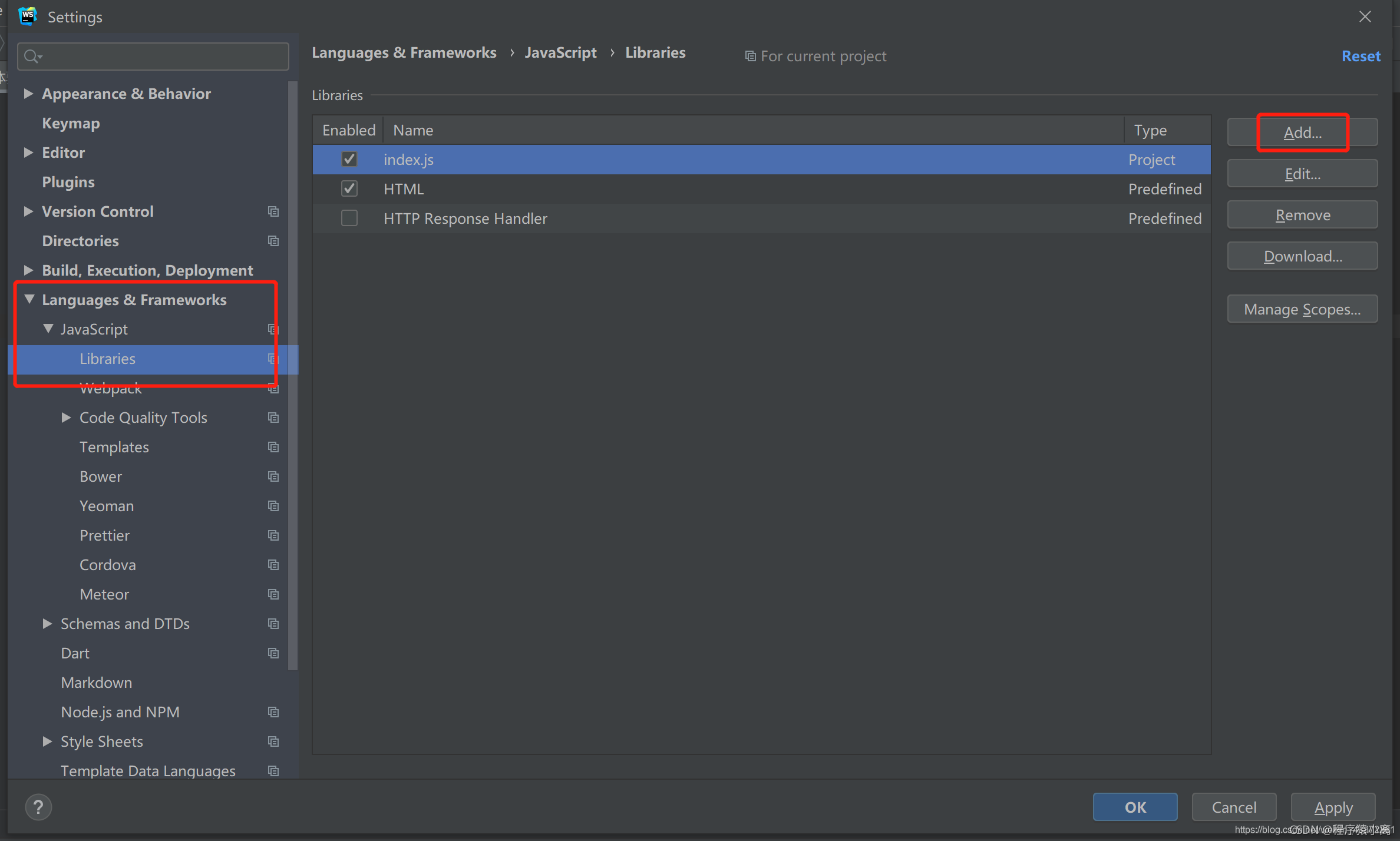1400x841 pixels.
Task: Click the Manage Scopes button
Action: pos(1302,309)
